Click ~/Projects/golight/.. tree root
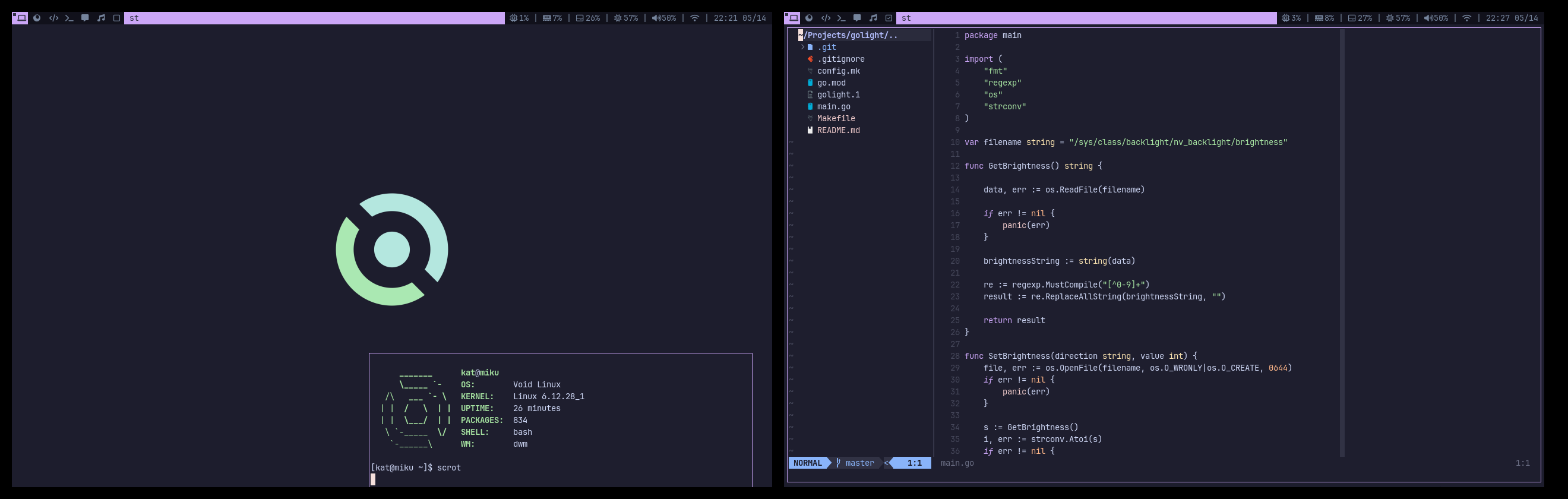 point(848,35)
